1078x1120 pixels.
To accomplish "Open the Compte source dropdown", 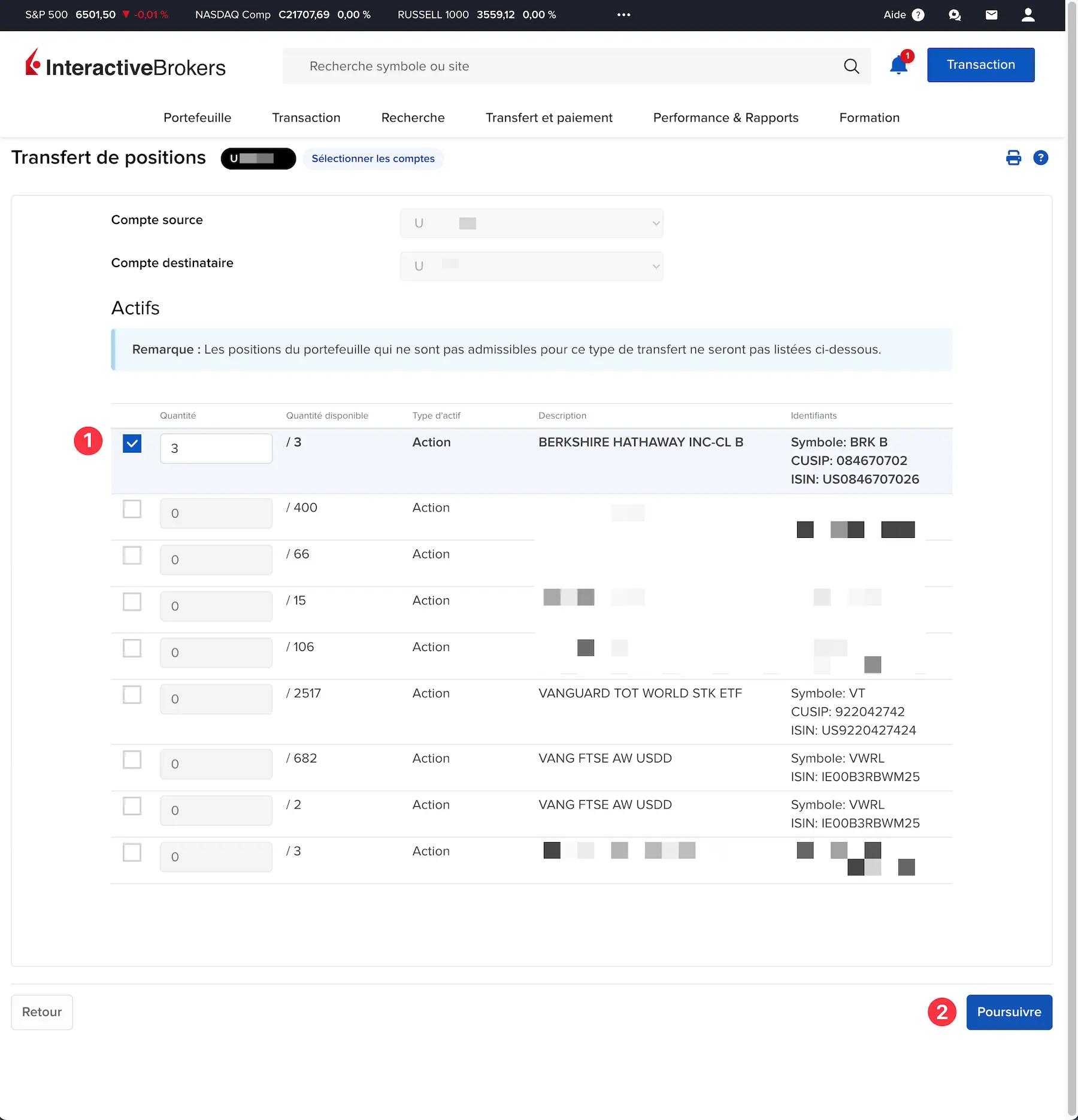I will [532, 223].
